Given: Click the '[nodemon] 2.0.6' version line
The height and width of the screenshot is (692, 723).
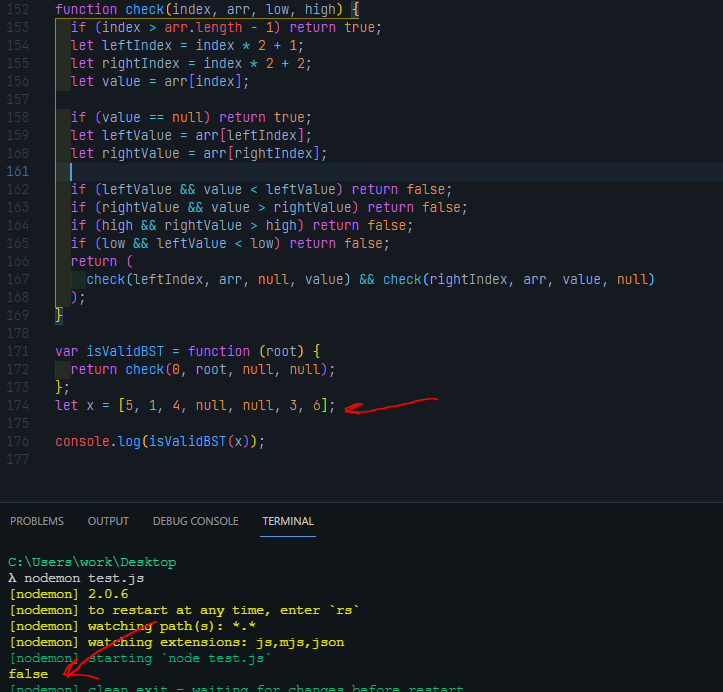Looking at the screenshot, I should coord(64,594).
